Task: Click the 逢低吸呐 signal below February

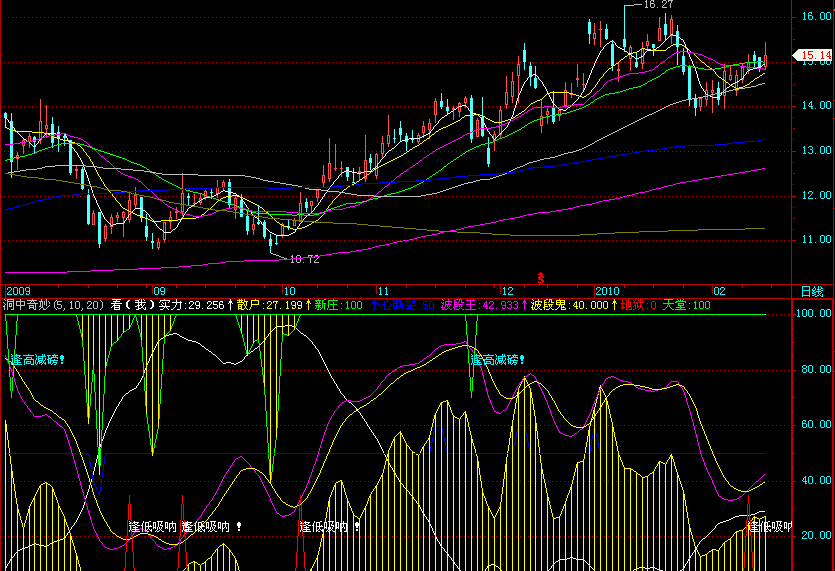Action: pyautogui.click(x=769, y=527)
